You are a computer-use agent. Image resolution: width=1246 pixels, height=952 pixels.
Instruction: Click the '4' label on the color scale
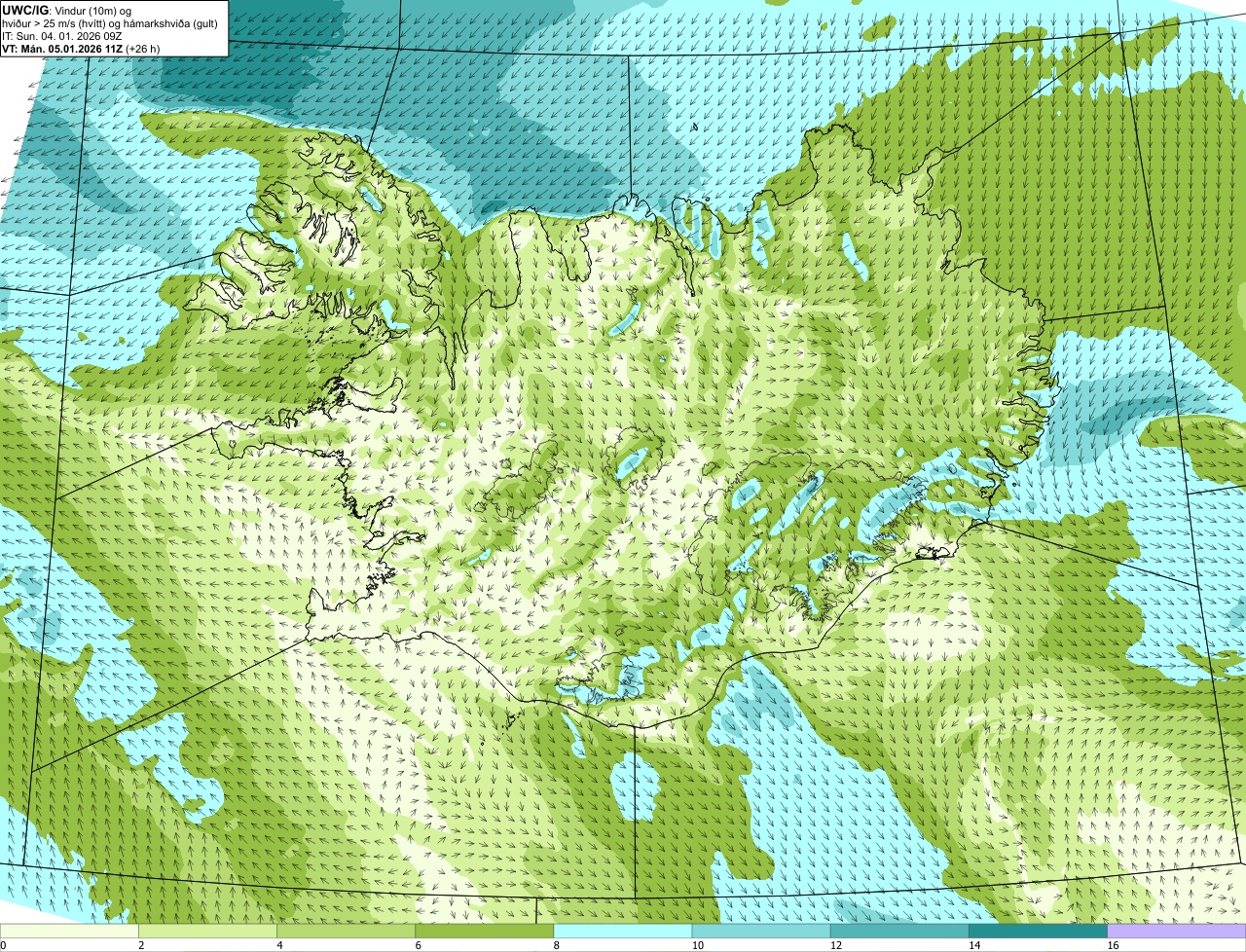point(279,945)
